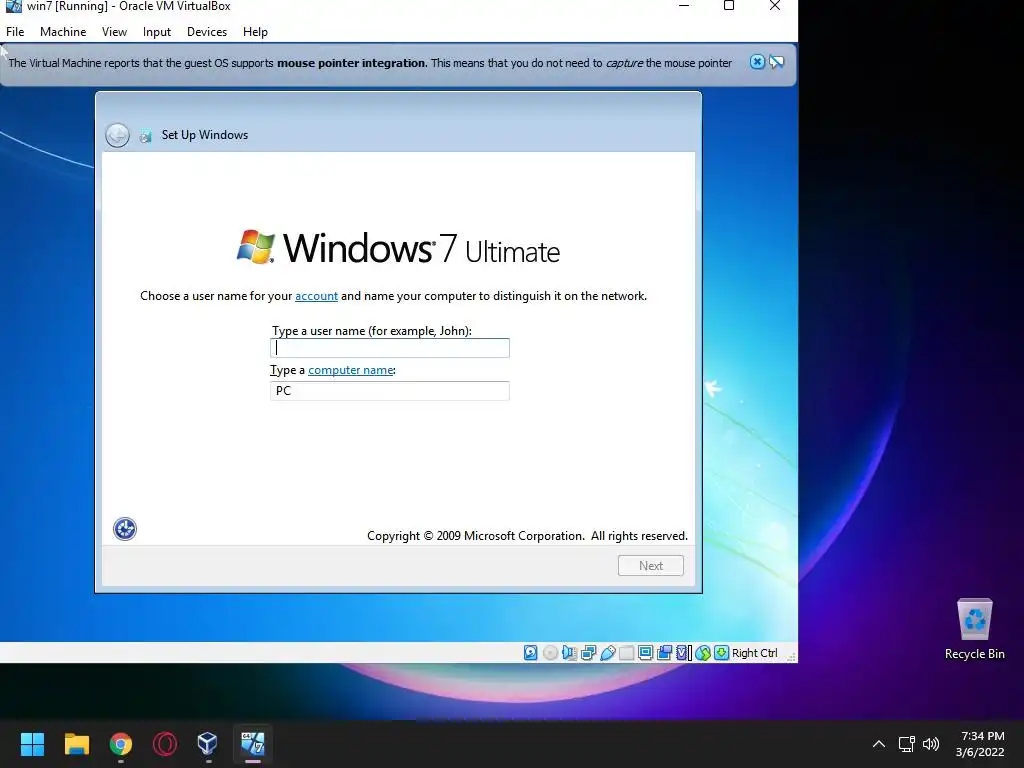Click the optical drive status icon
This screenshot has height=768, width=1024.
[x=551, y=652]
